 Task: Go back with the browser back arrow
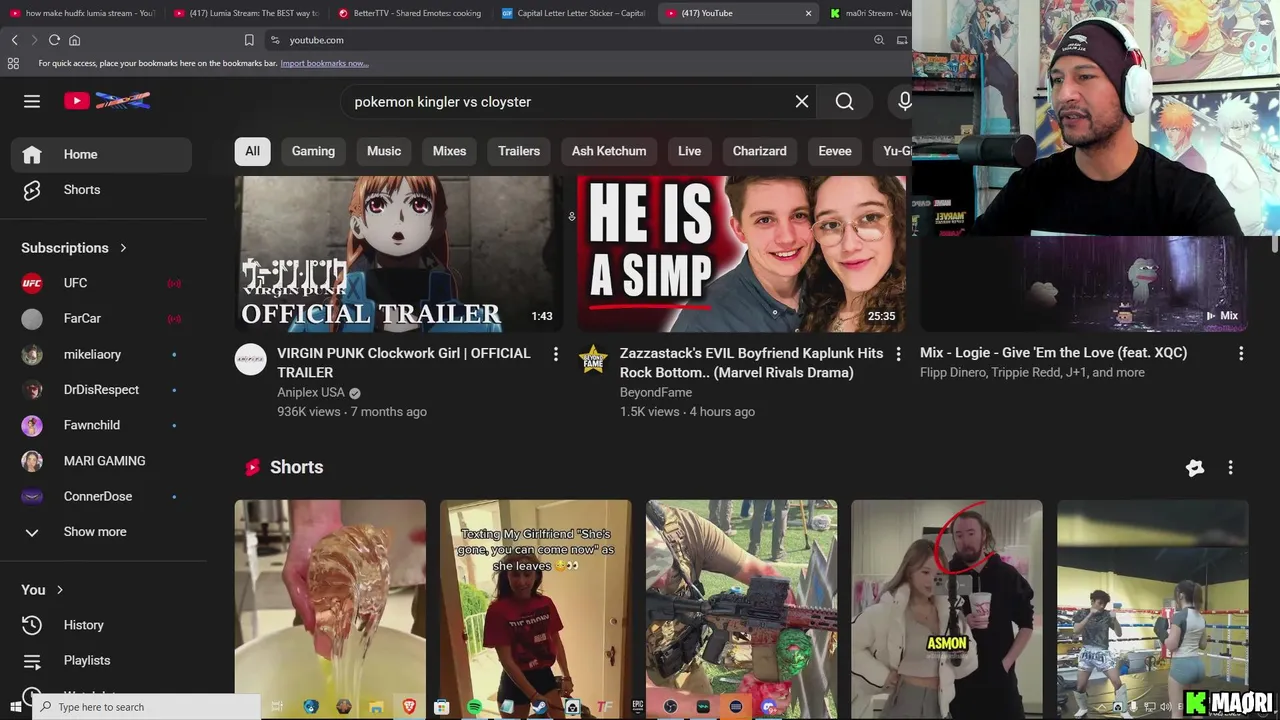coord(14,40)
